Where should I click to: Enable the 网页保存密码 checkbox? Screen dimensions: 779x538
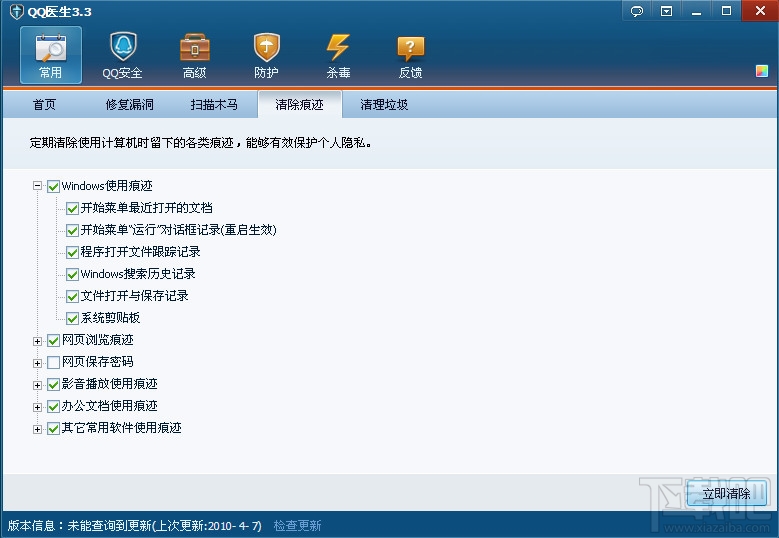click(53, 362)
